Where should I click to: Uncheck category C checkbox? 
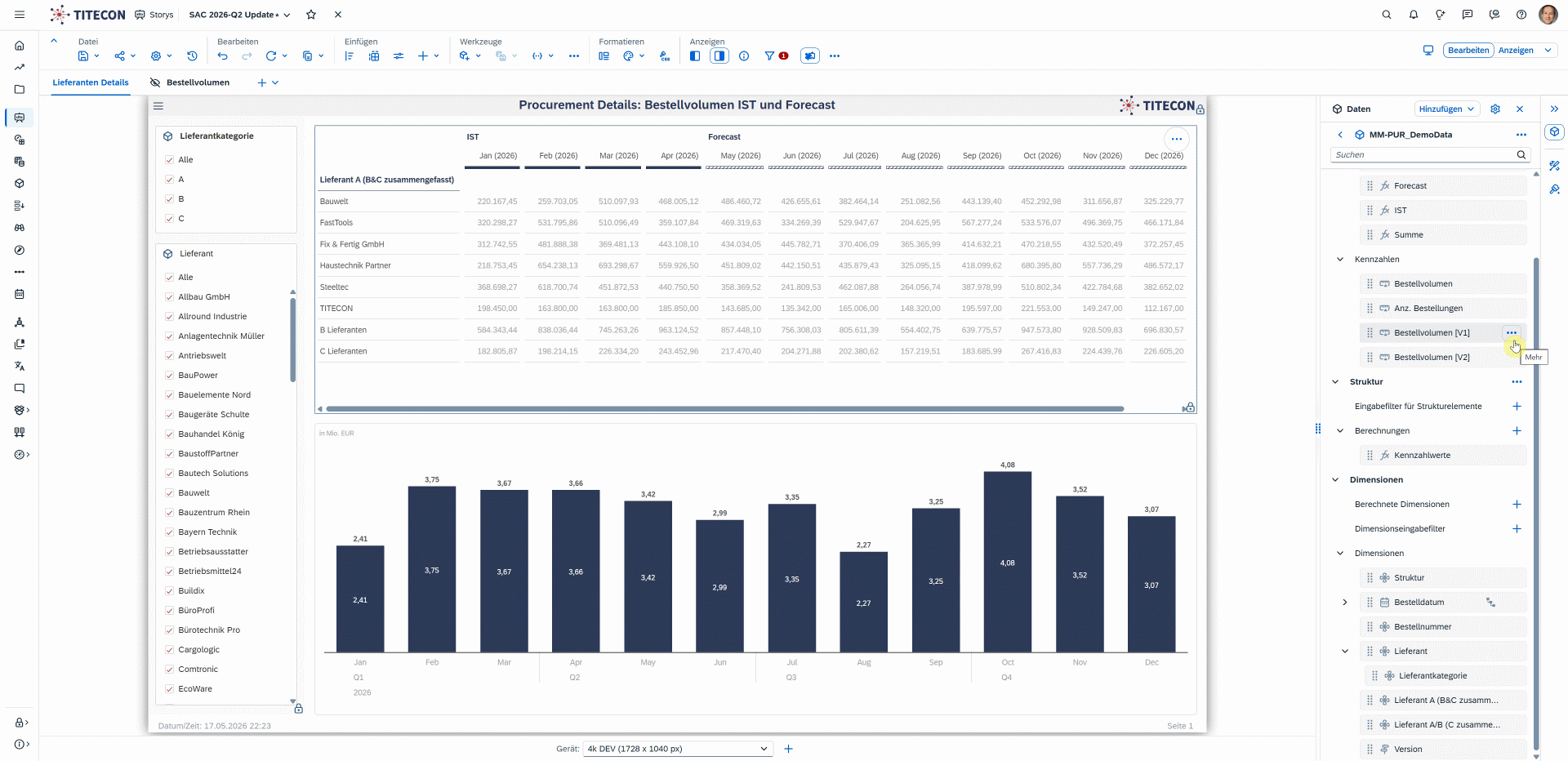tap(169, 219)
